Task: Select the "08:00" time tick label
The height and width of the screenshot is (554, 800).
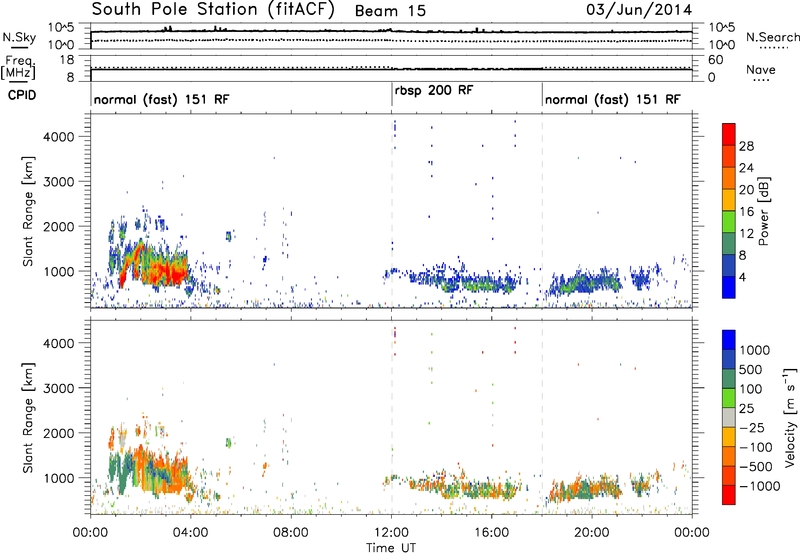Action: [291, 533]
